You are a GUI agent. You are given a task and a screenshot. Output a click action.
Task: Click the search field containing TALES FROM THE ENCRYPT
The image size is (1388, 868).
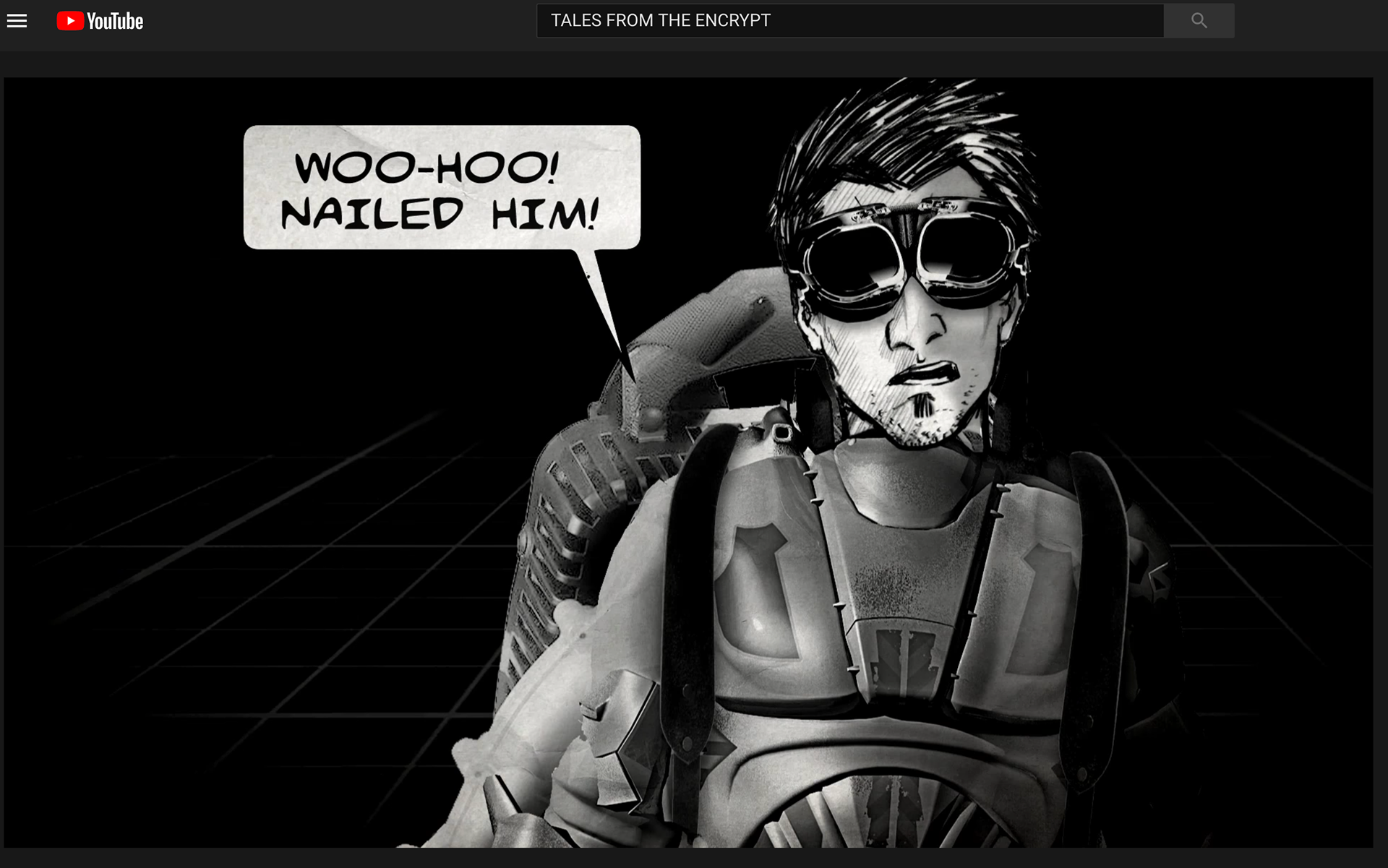click(x=850, y=21)
